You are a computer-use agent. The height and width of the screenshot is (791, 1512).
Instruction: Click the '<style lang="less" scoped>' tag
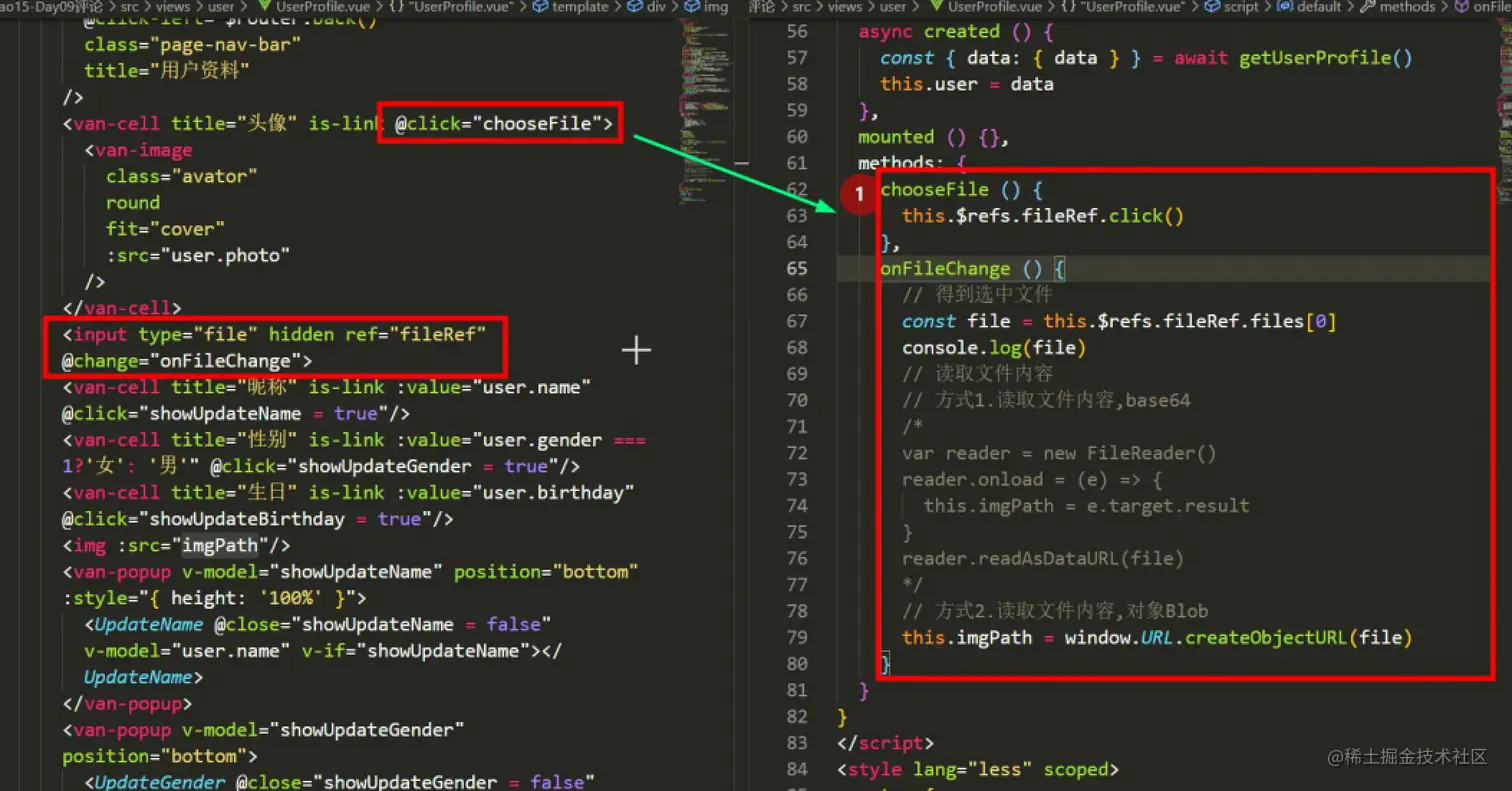(978, 769)
